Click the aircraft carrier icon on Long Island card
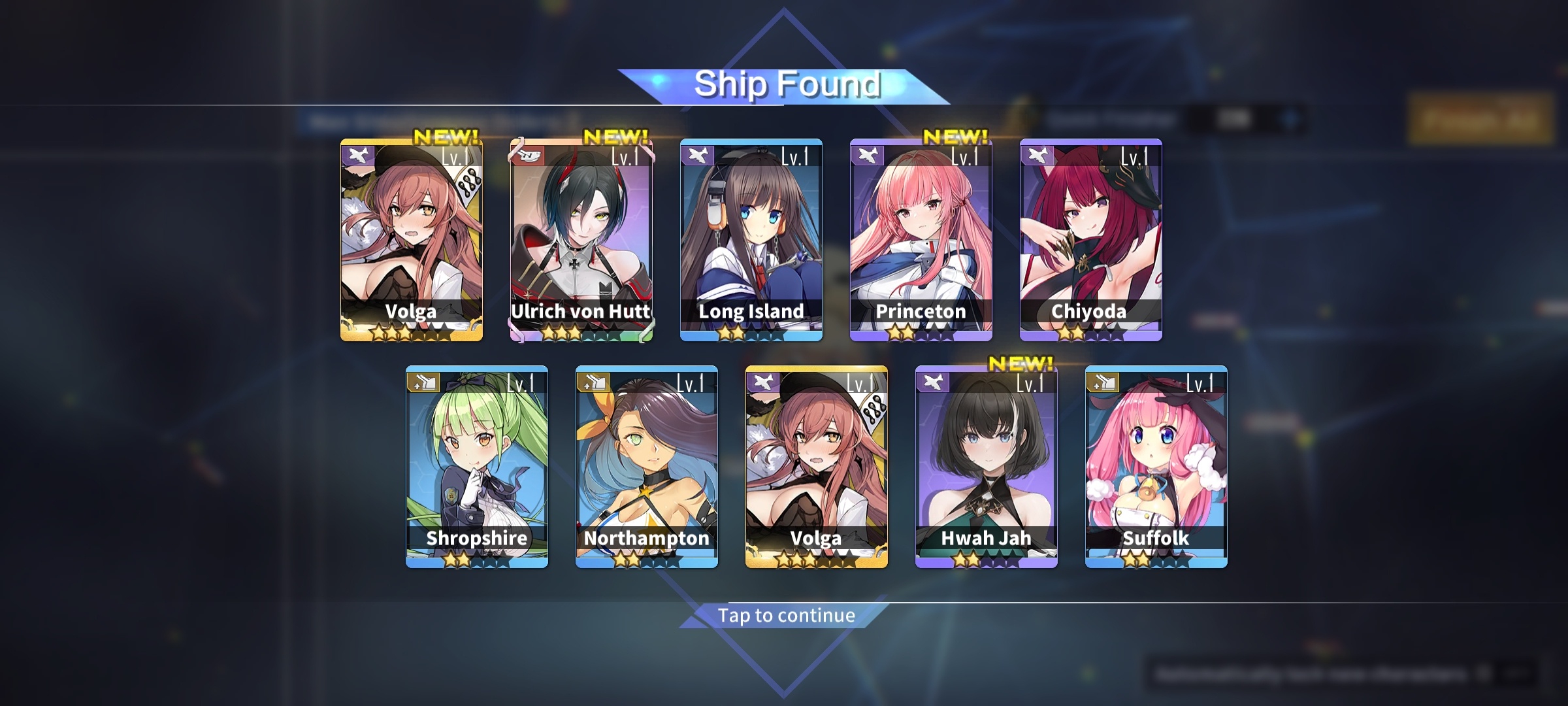 [697, 156]
